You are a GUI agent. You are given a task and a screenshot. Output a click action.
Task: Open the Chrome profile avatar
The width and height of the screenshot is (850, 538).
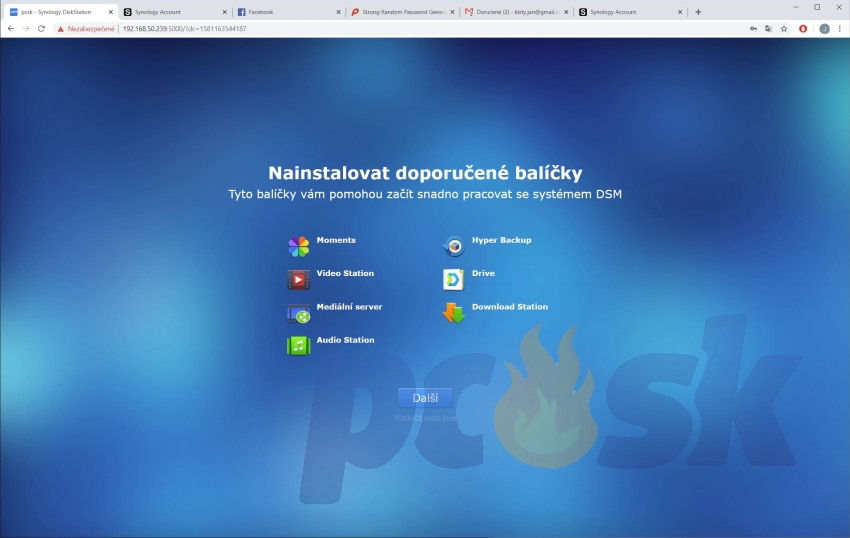(825, 29)
